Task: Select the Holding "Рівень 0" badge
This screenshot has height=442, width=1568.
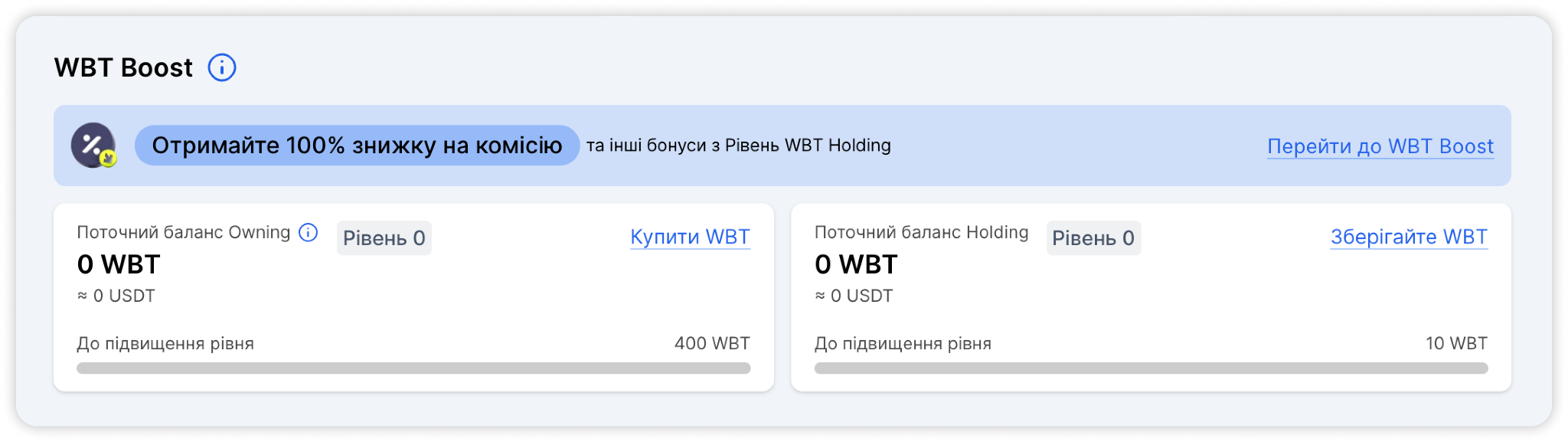Action: pos(1093,238)
